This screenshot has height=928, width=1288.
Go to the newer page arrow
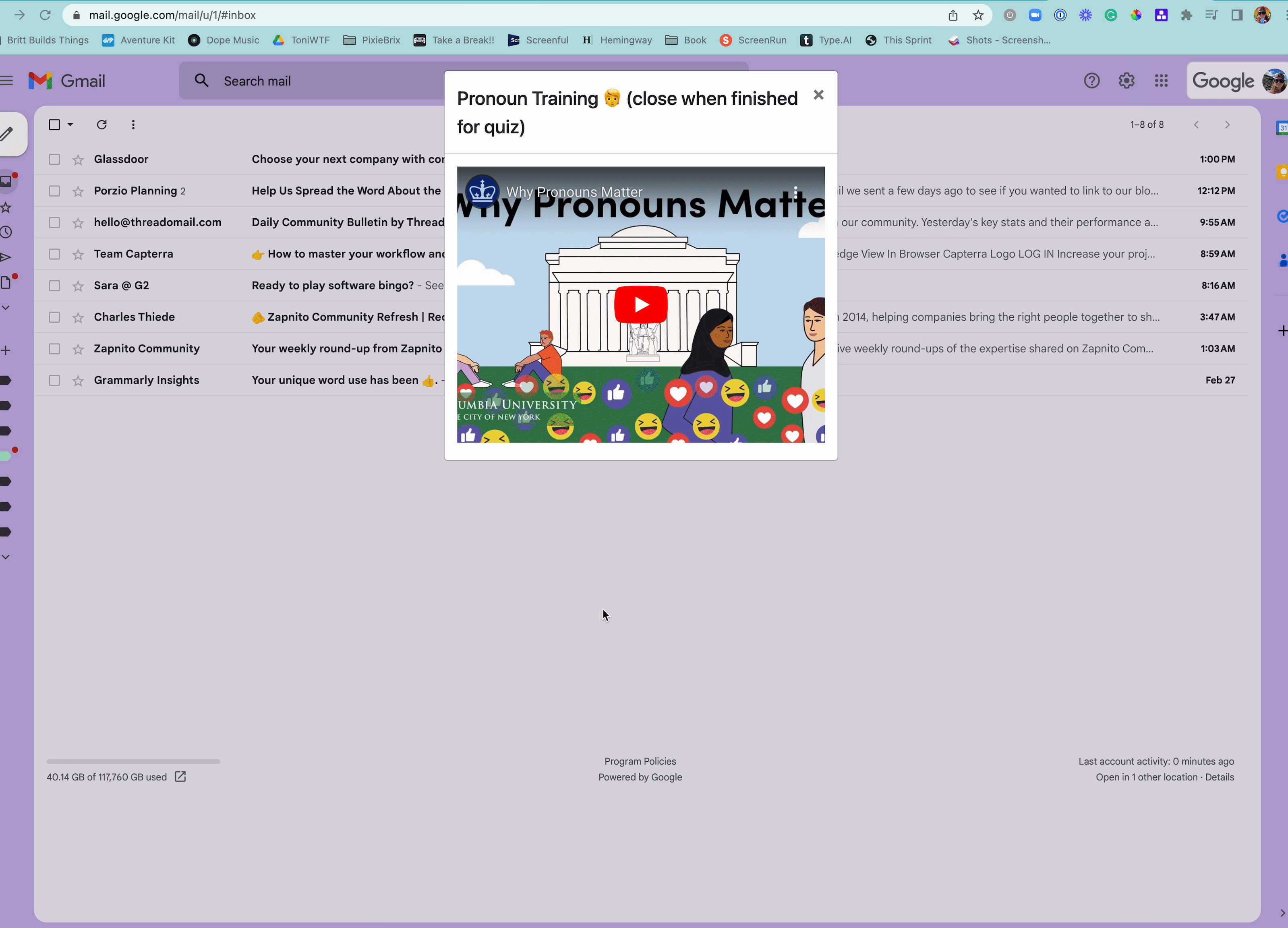click(x=1196, y=124)
